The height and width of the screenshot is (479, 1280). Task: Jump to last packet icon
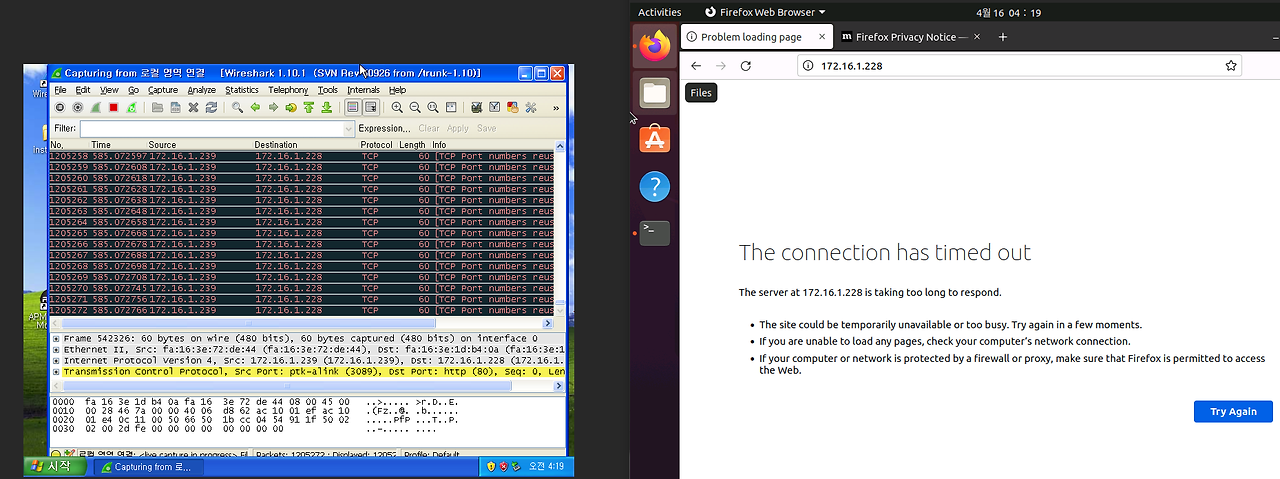pyautogui.click(x=326, y=107)
